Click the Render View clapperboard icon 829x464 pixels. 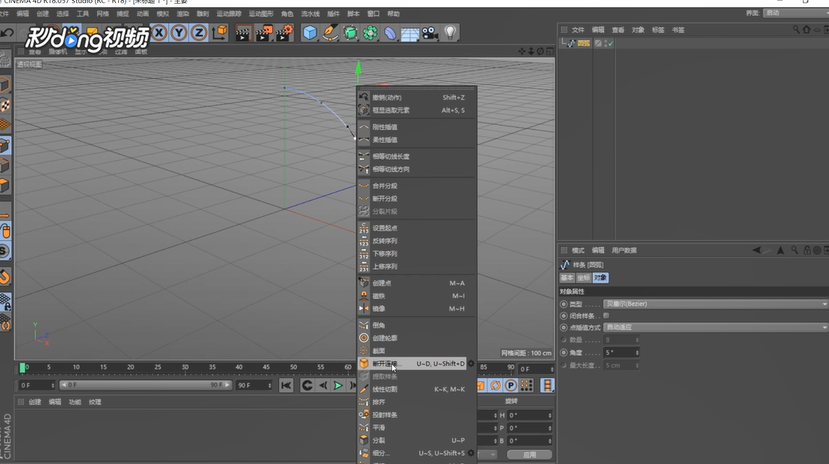(243, 33)
